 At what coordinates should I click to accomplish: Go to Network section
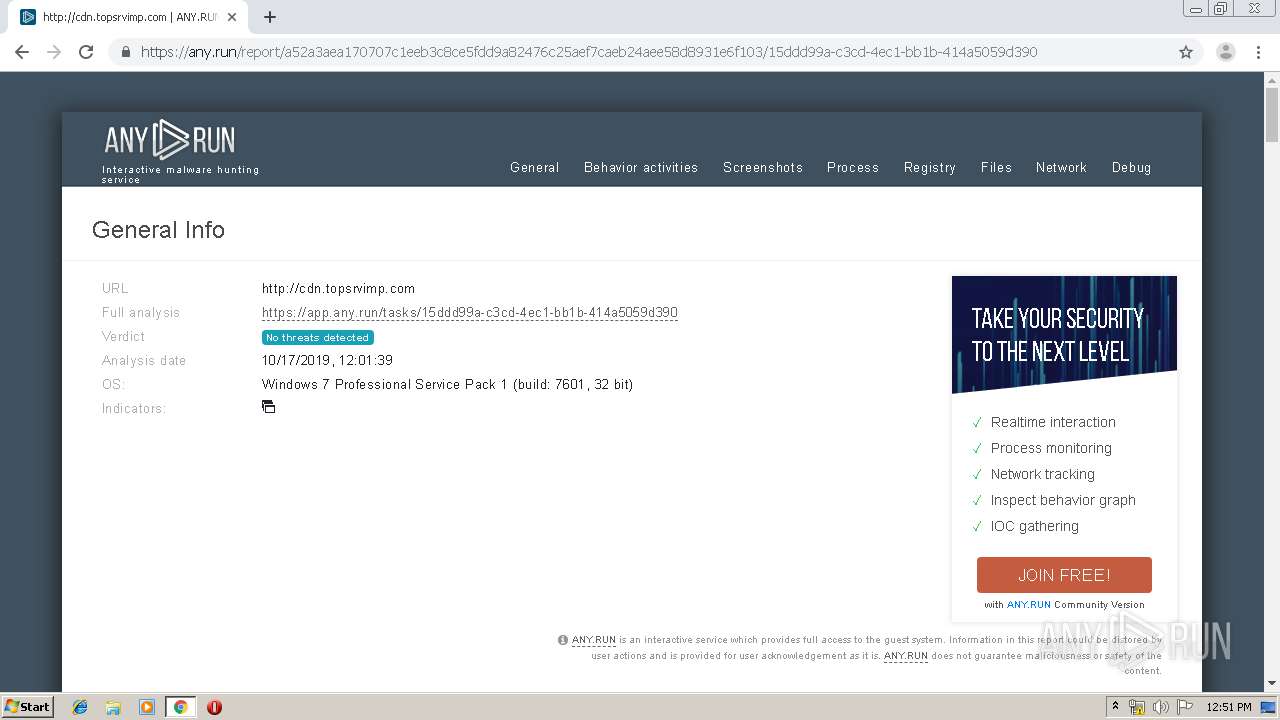click(x=1061, y=167)
